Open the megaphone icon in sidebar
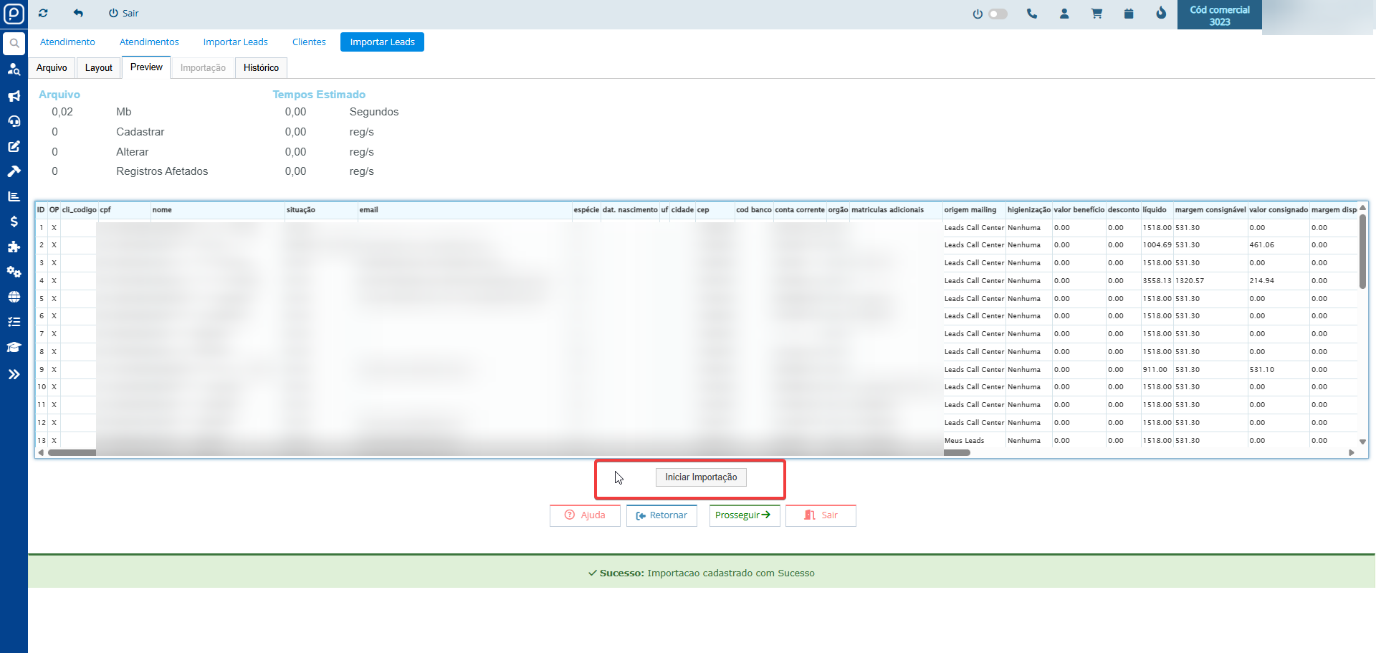1376x653 pixels. [14, 96]
